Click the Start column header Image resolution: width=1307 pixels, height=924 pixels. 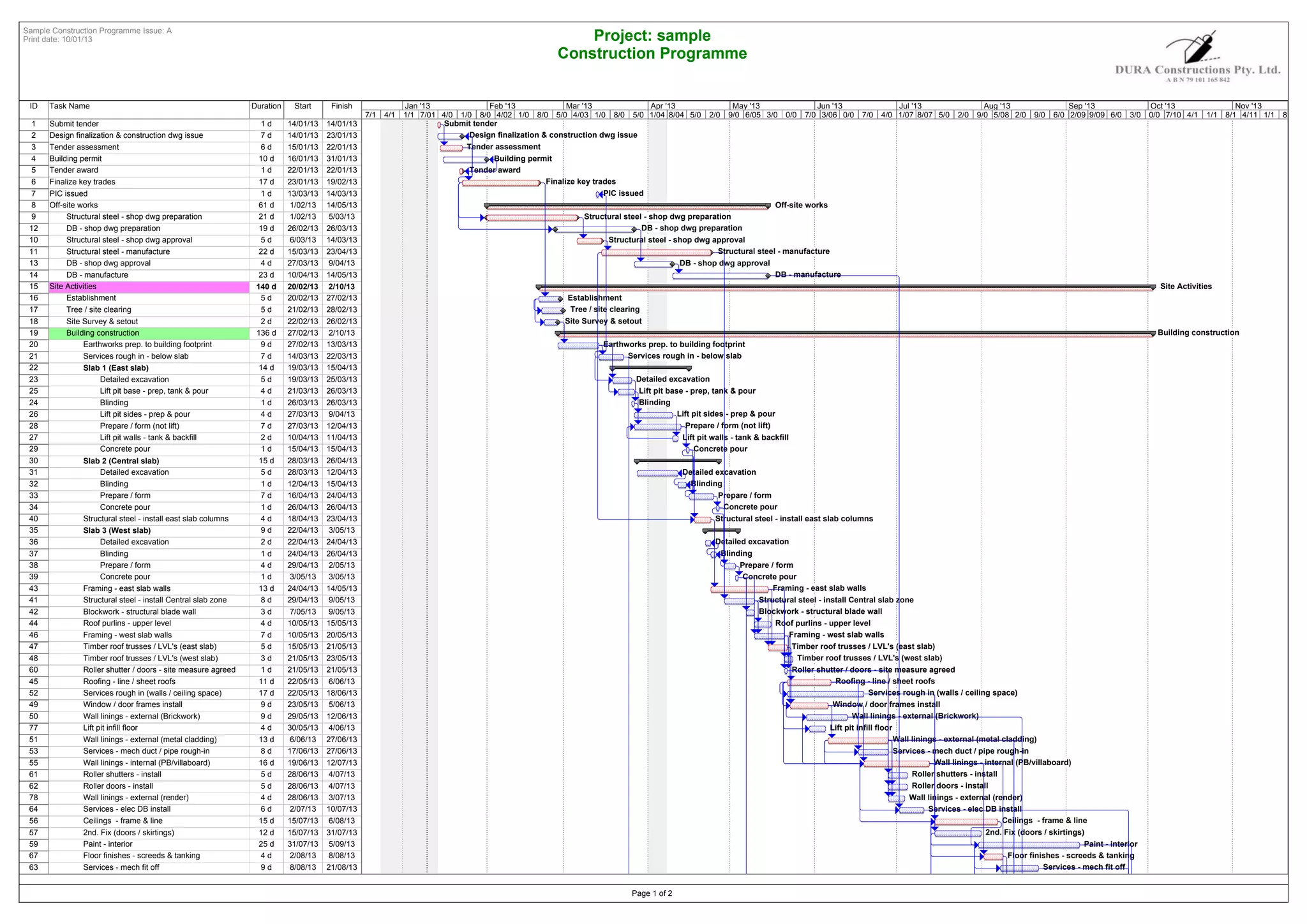tap(302, 107)
